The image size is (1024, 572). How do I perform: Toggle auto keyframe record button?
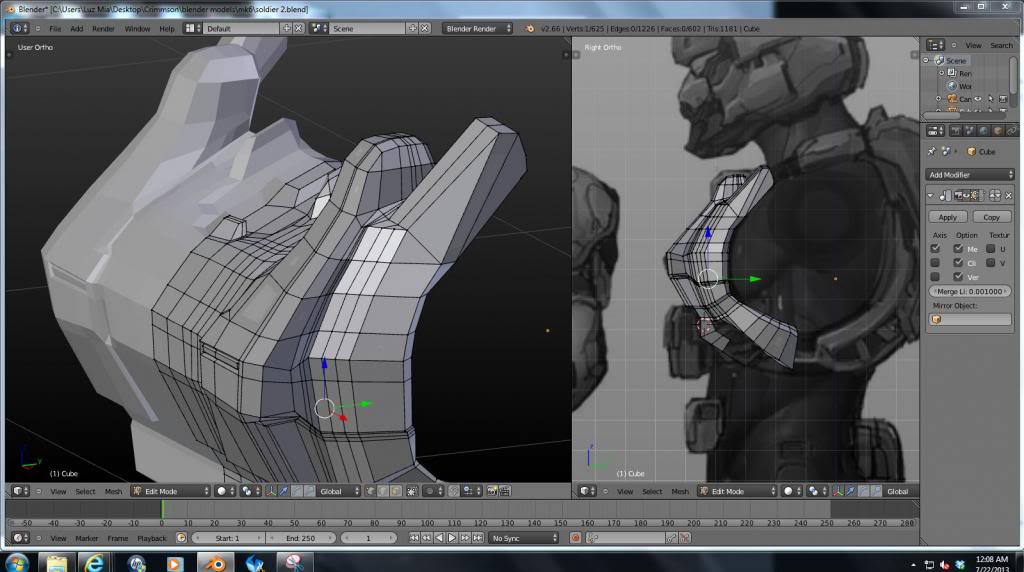click(575, 538)
